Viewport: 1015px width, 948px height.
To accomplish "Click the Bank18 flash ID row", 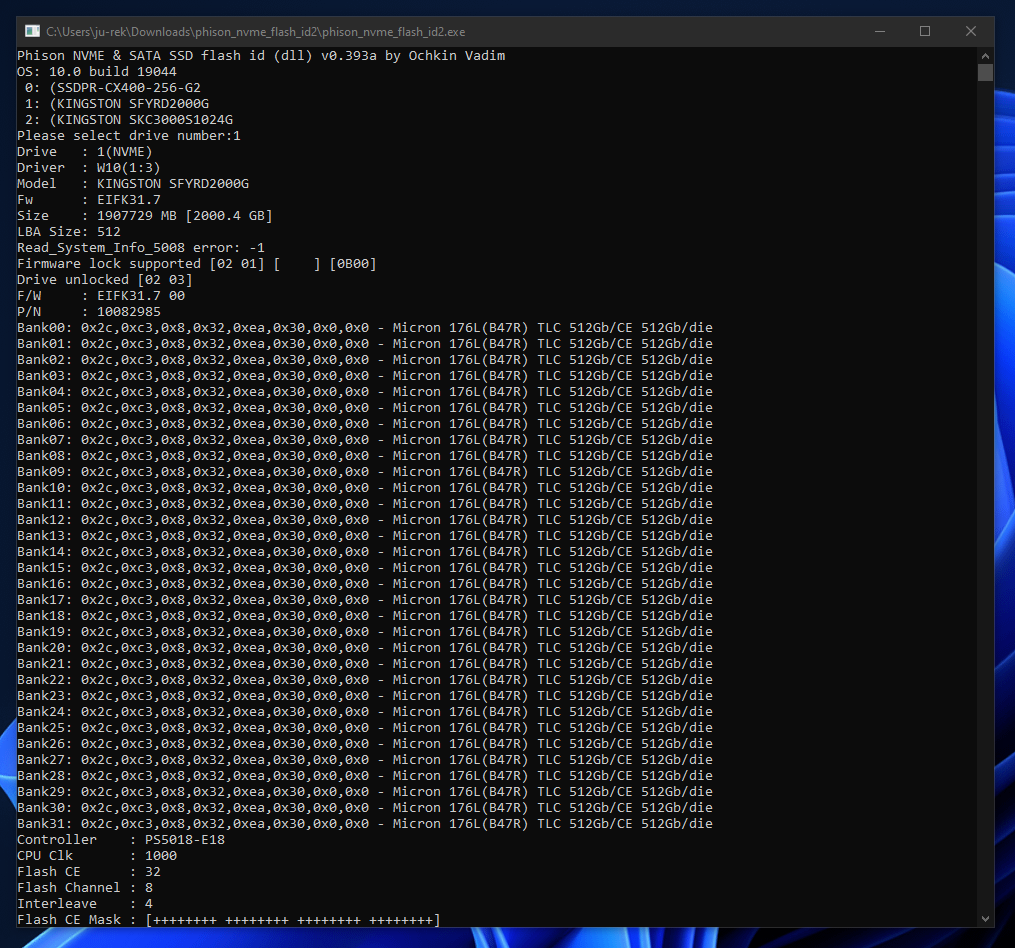I will 364,615.
